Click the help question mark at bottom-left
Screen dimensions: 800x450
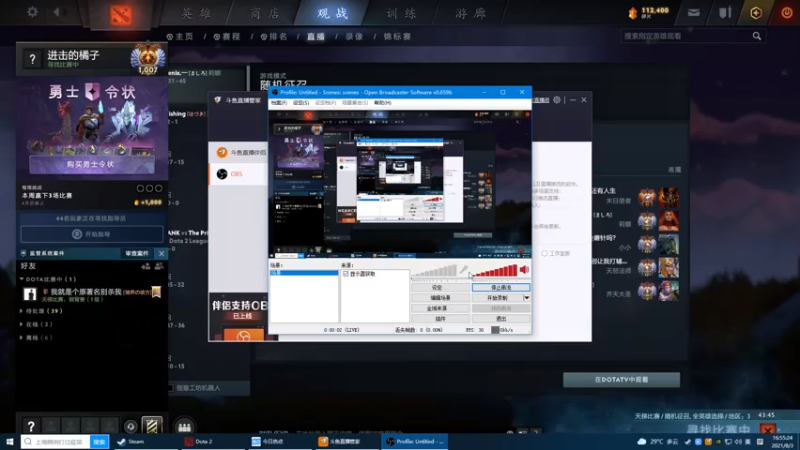click(31, 426)
